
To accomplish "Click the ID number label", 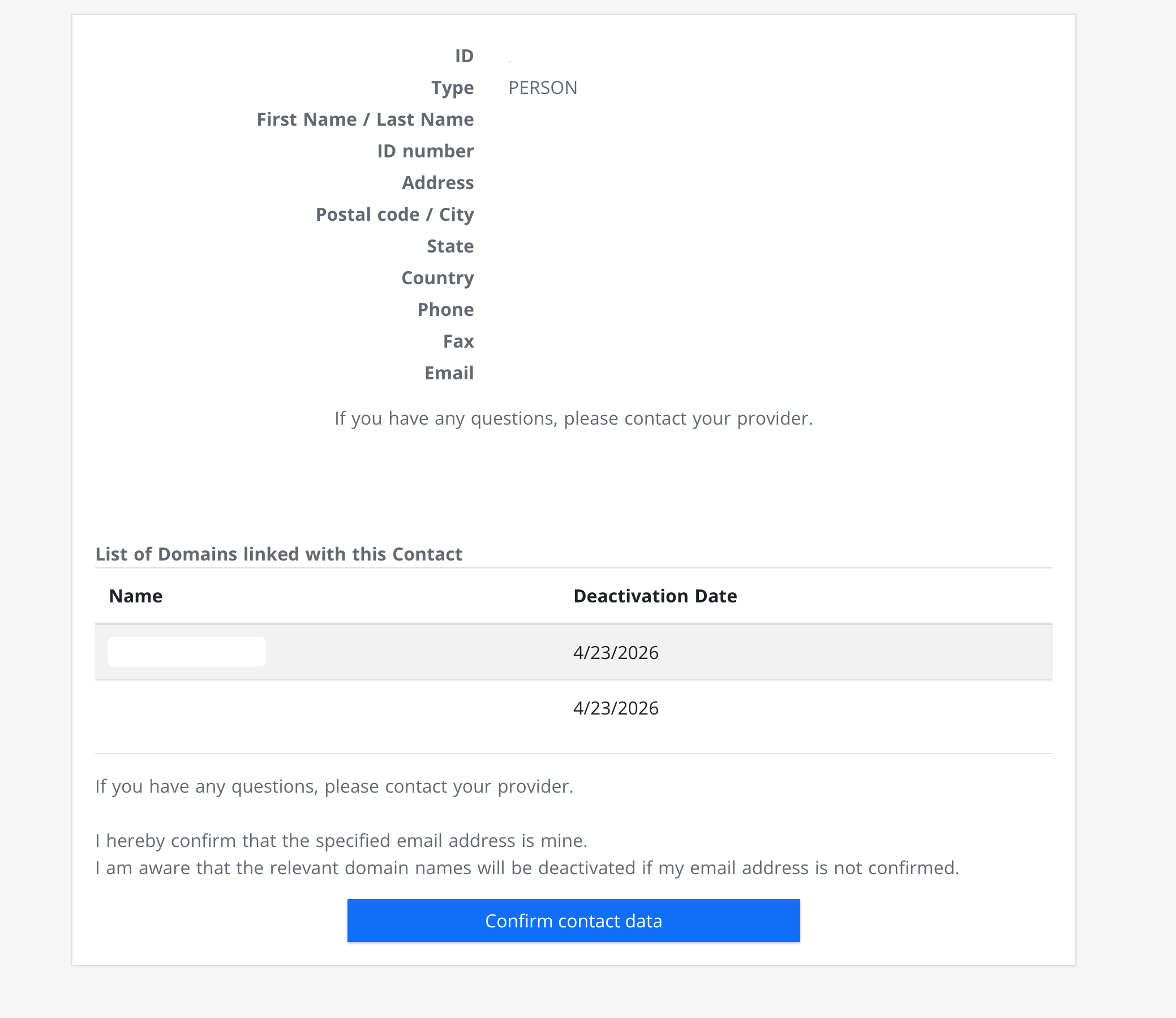I will (x=426, y=151).
